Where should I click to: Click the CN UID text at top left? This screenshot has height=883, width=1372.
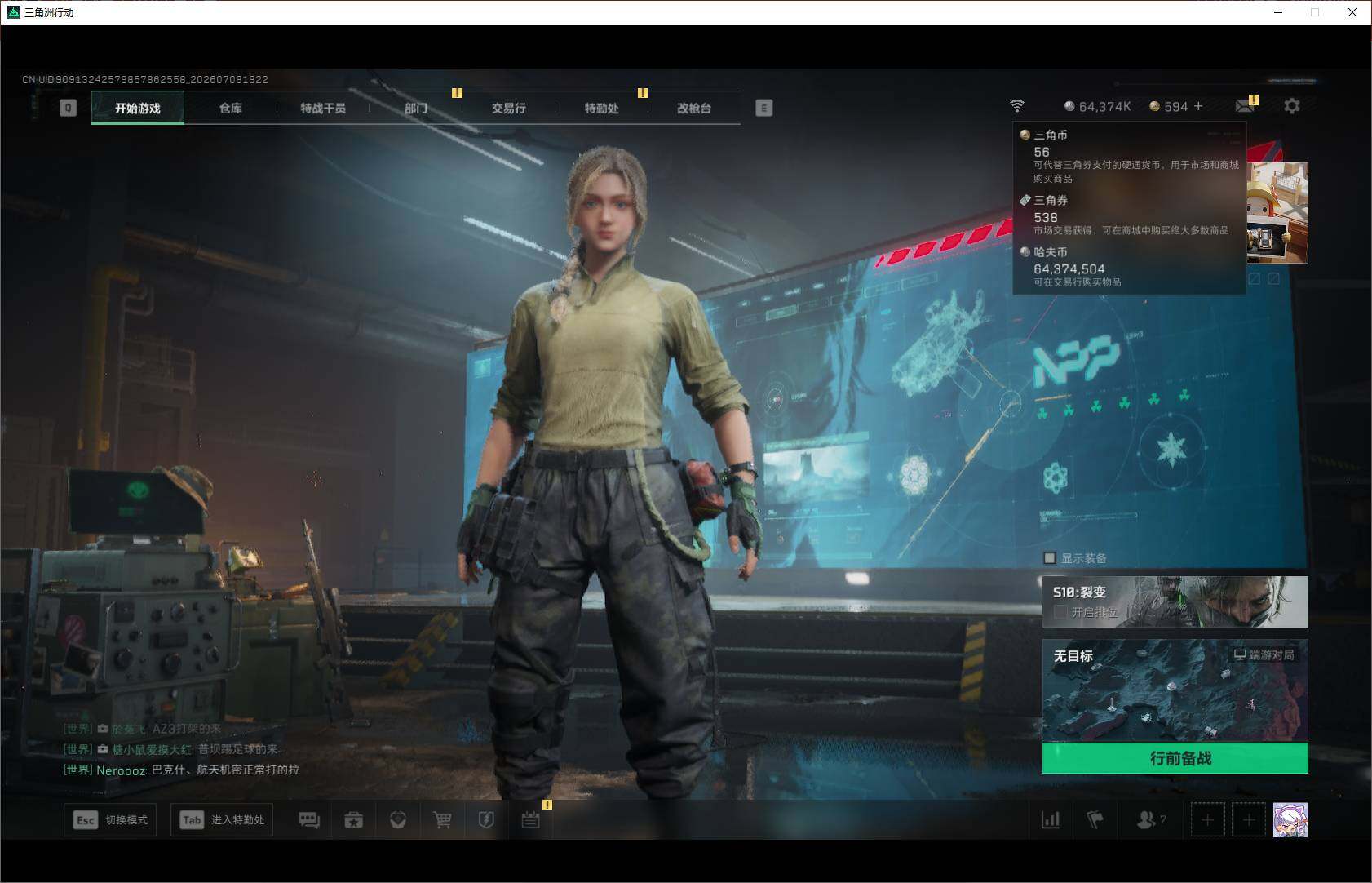point(145,79)
